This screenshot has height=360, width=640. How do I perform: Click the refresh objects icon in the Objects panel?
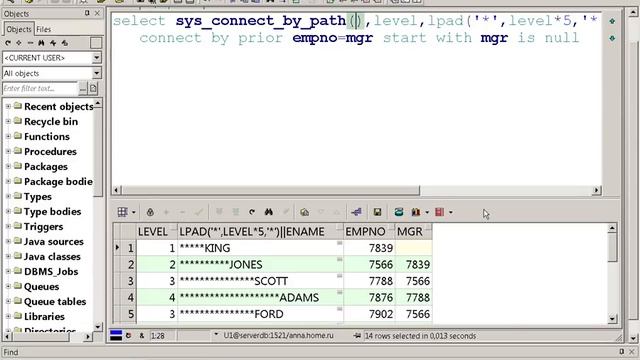pos(8,43)
